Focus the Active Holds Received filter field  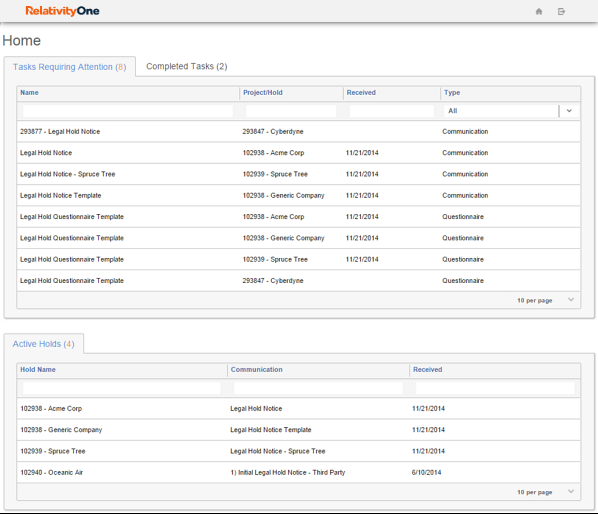[495, 388]
